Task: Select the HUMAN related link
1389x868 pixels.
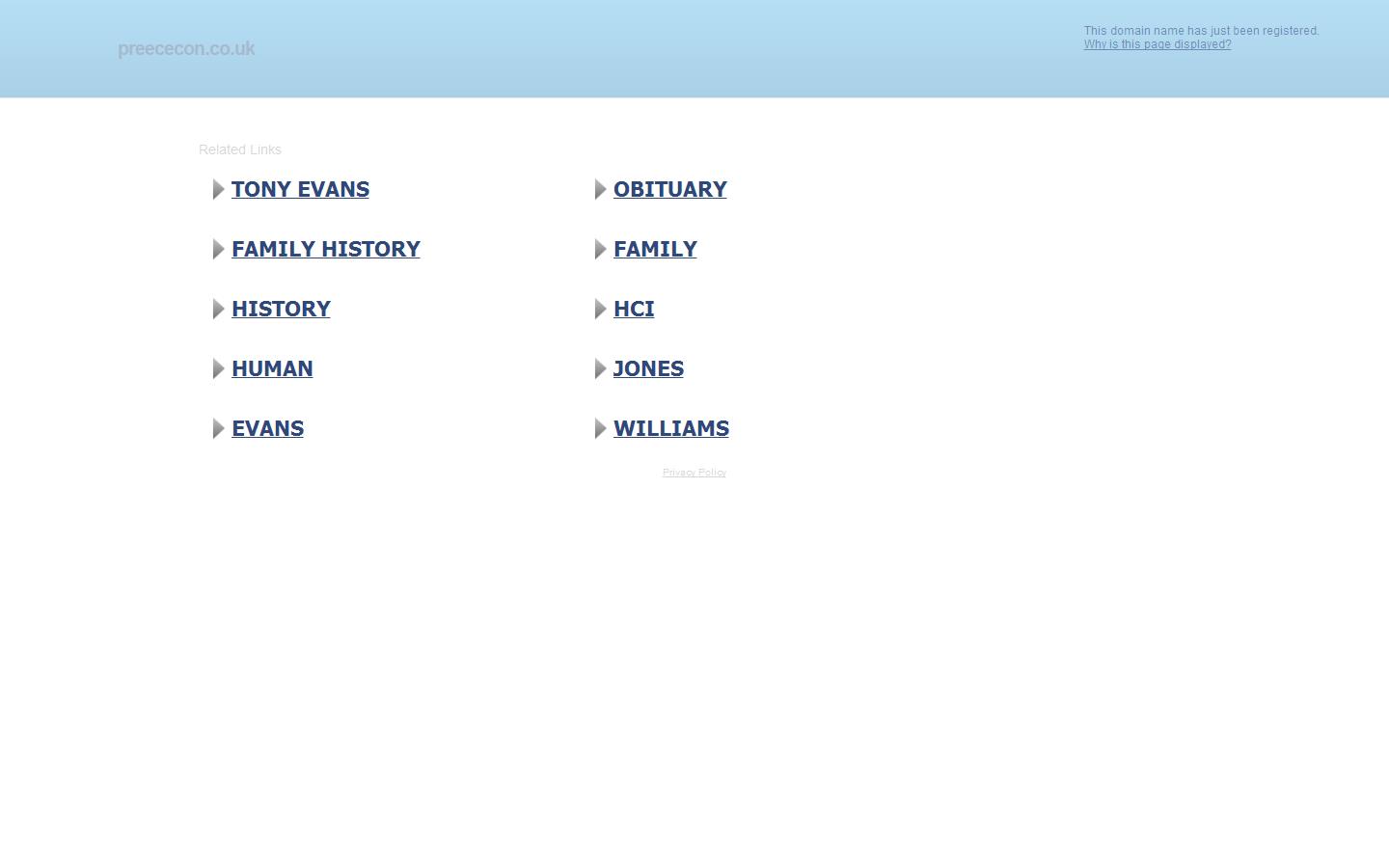Action: coord(272,368)
